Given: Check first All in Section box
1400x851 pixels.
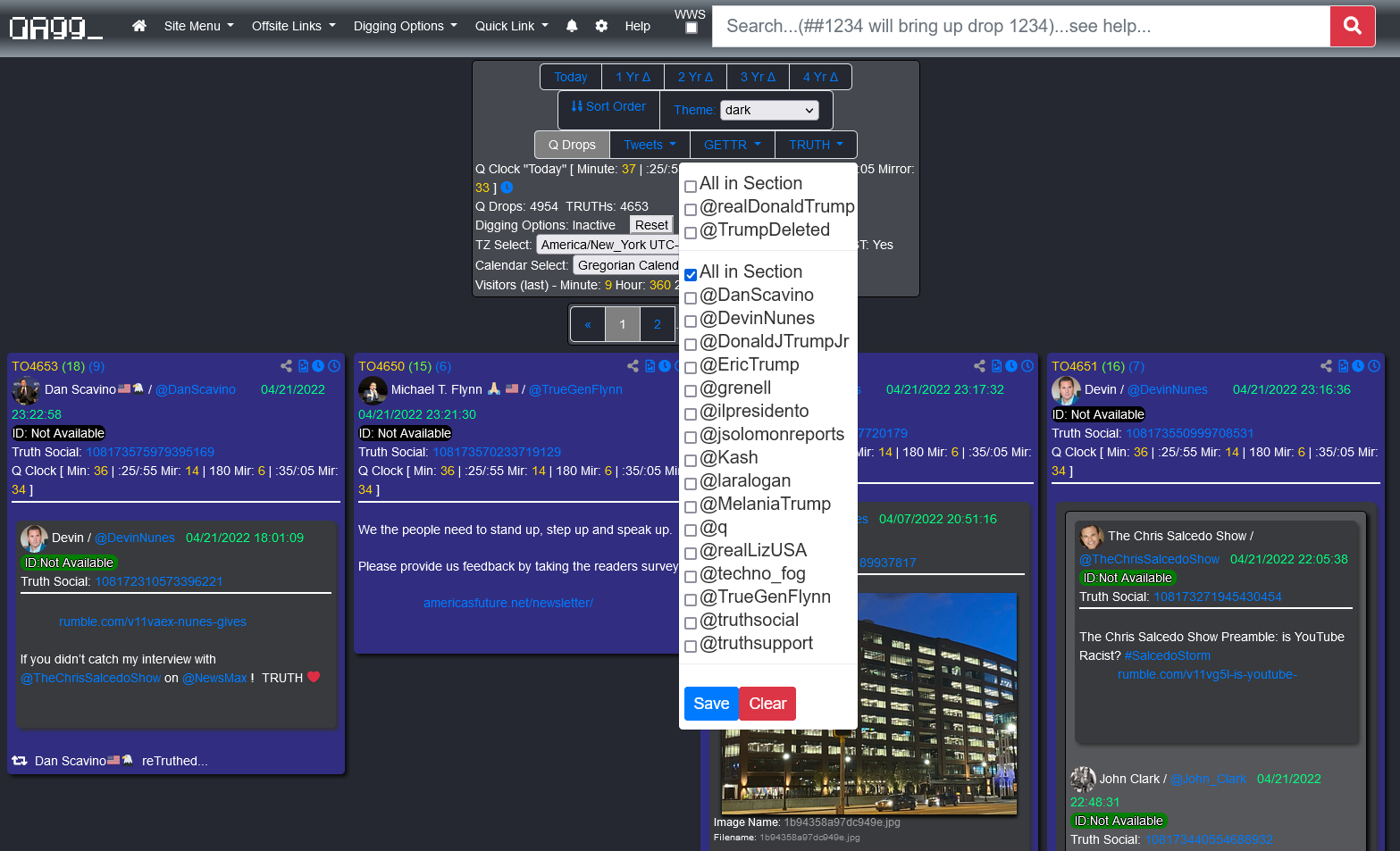Looking at the screenshot, I should pos(691,187).
